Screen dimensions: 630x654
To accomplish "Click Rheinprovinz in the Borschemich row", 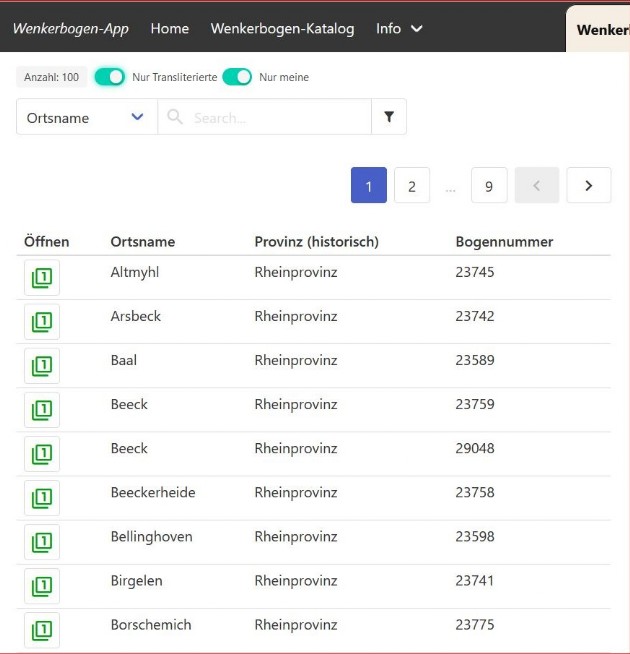I will click(x=296, y=625).
